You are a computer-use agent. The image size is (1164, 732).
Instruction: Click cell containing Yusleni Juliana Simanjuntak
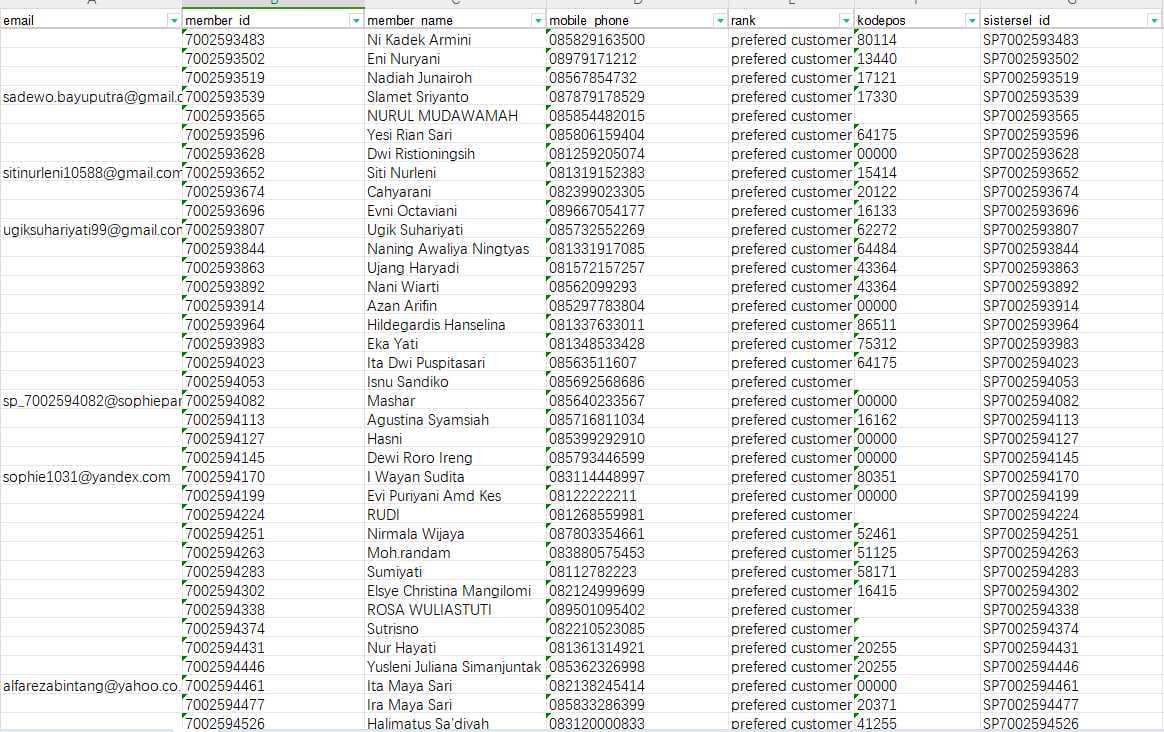point(455,667)
